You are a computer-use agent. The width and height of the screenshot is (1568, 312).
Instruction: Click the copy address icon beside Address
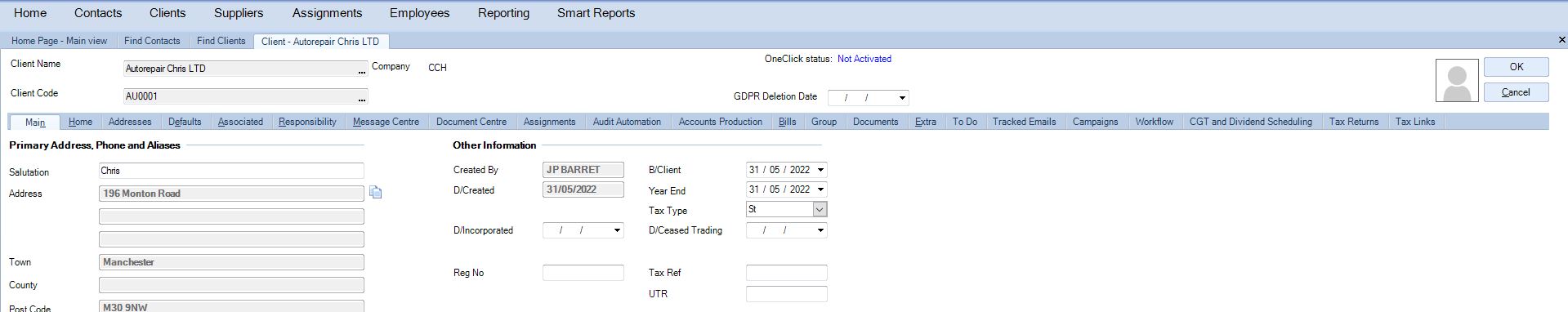pos(375,193)
